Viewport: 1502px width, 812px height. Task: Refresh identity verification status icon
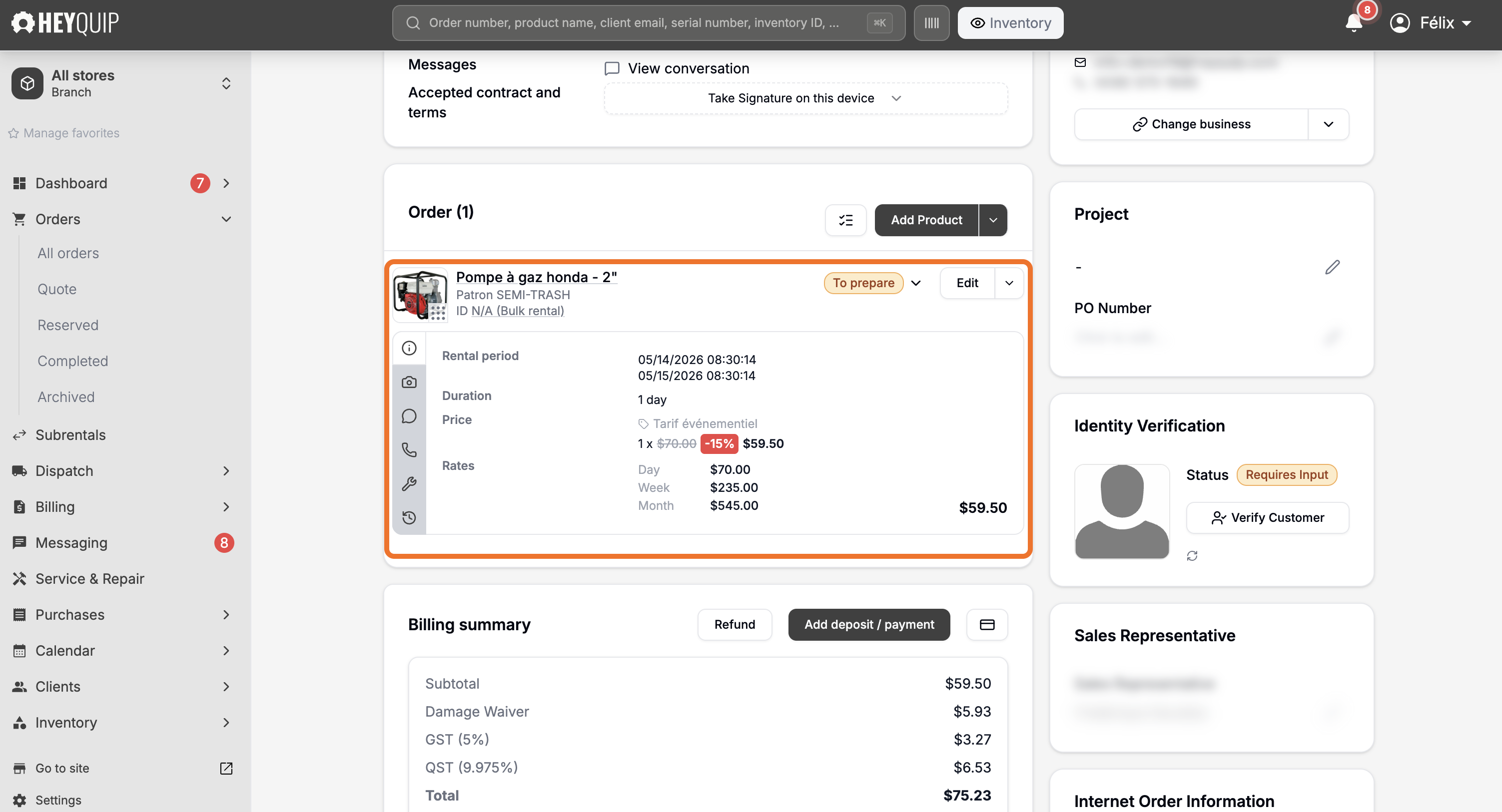click(x=1192, y=556)
